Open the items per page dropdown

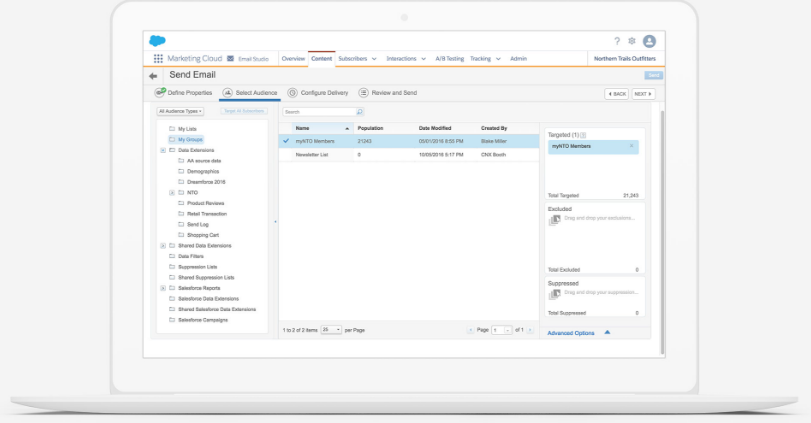(x=331, y=329)
